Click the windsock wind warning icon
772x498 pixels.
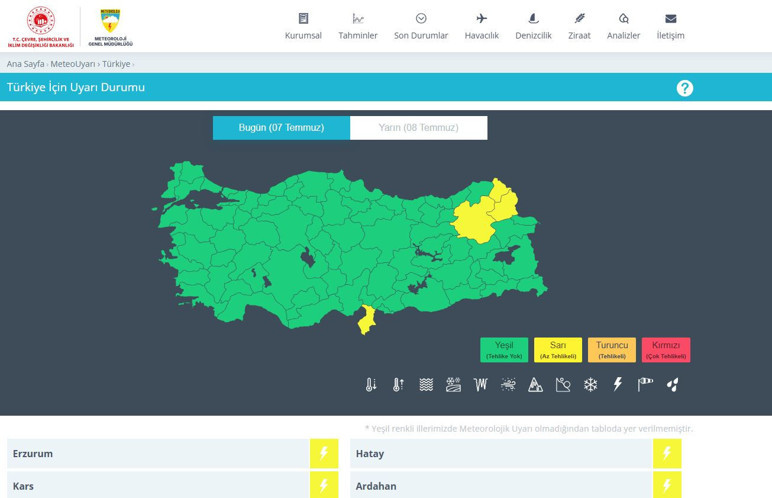(x=645, y=384)
